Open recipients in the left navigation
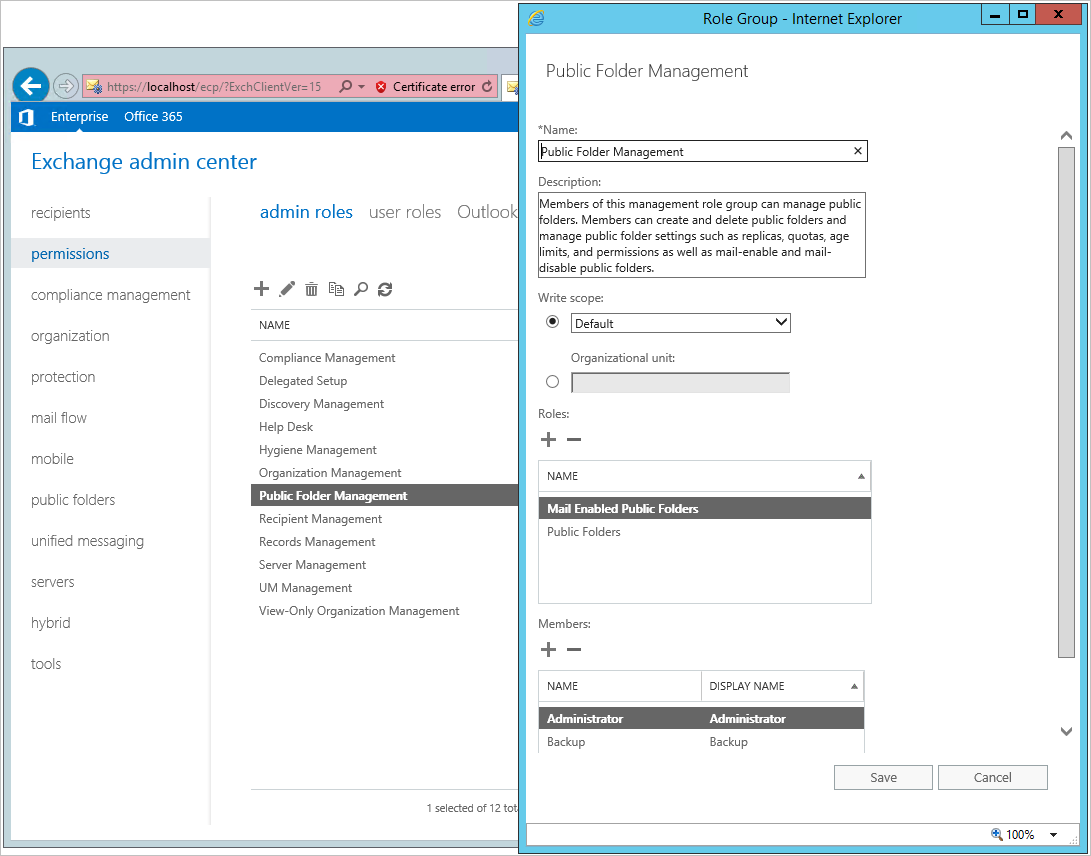This screenshot has height=856, width=1091. tap(61, 213)
